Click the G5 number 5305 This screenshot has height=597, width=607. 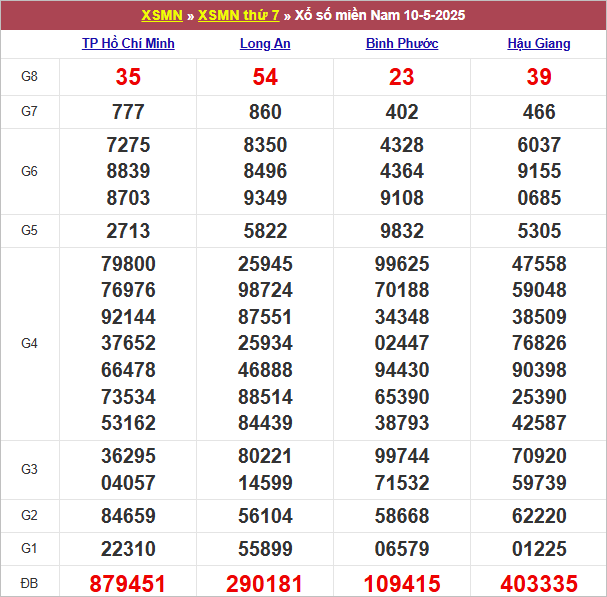click(x=539, y=231)
